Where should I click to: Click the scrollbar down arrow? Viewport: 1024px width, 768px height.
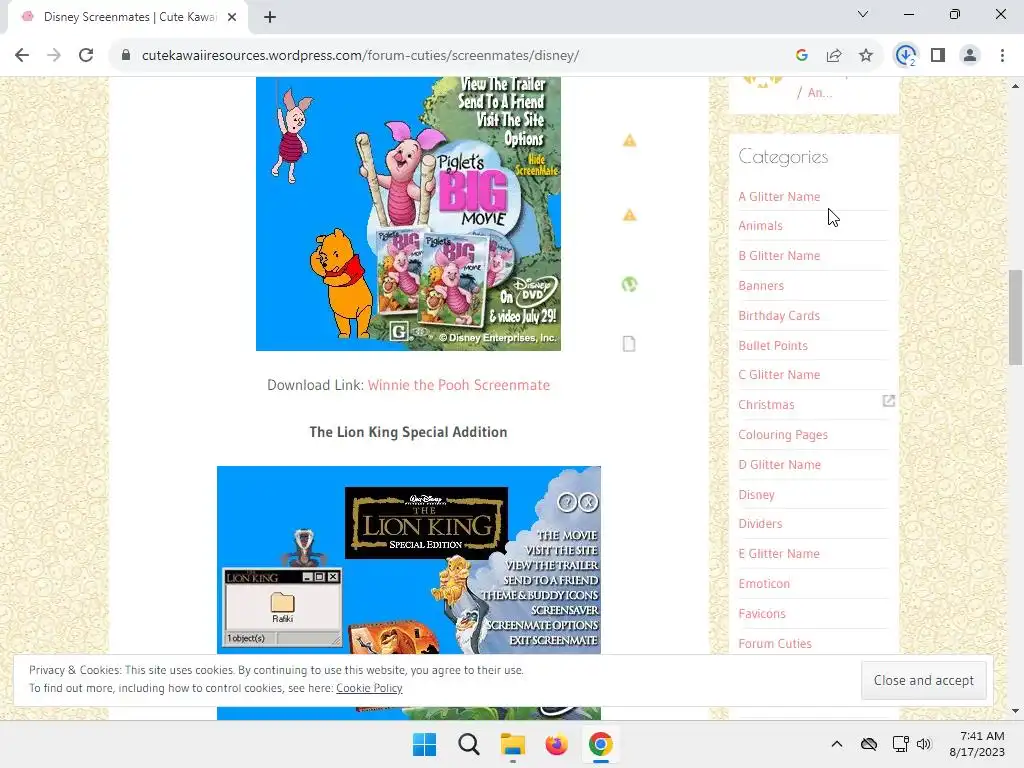1015,711
